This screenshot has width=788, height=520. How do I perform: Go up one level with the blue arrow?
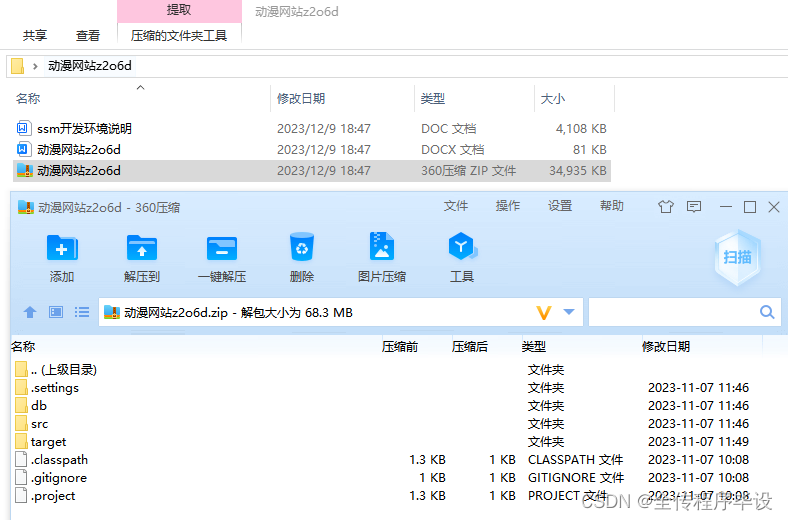30,313
